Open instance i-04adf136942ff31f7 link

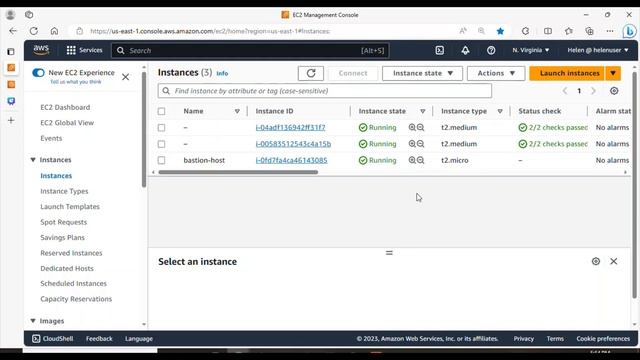tap(290, 127)
